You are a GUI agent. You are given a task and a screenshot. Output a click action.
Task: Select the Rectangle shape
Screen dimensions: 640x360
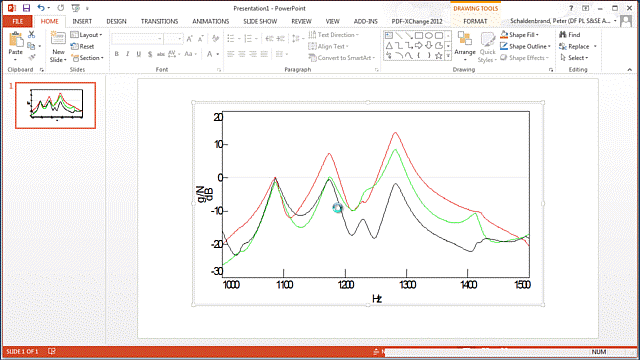point(419,36)
